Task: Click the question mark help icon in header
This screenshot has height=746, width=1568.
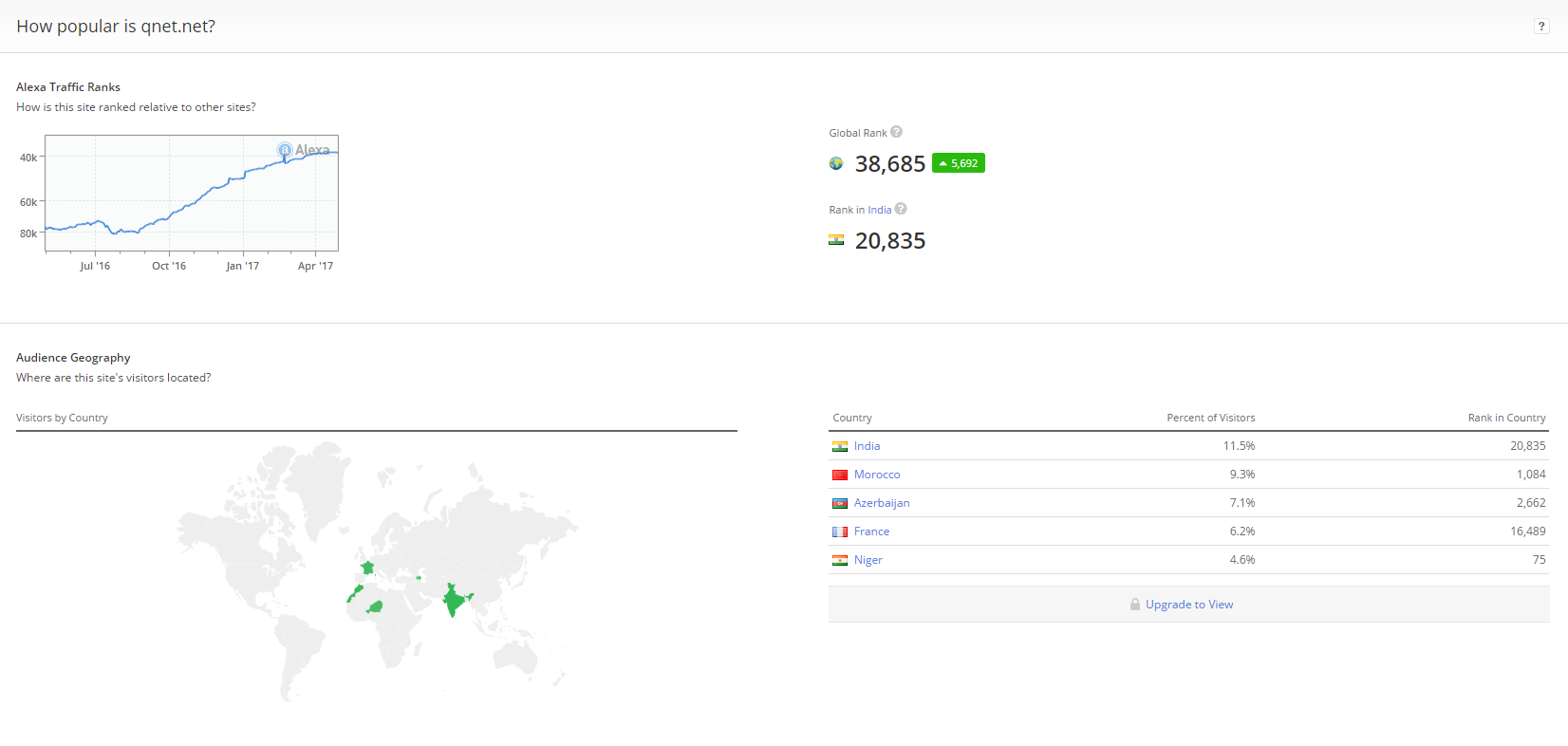Action: (1541, 26)
